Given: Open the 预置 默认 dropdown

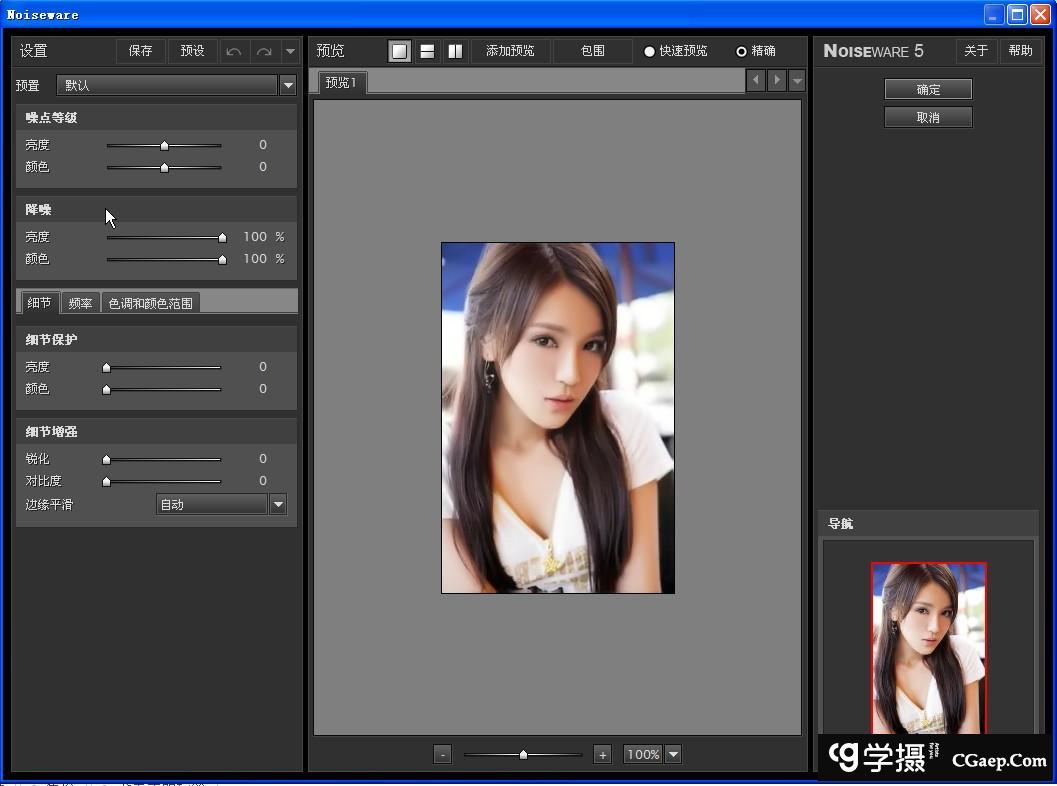Looking at the screenshot, I should coord(288,86).
